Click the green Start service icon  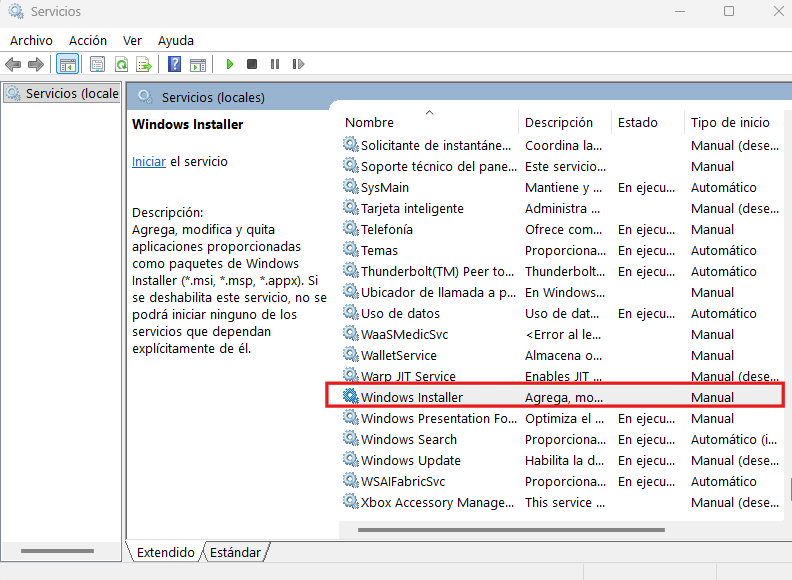point(230,64)
